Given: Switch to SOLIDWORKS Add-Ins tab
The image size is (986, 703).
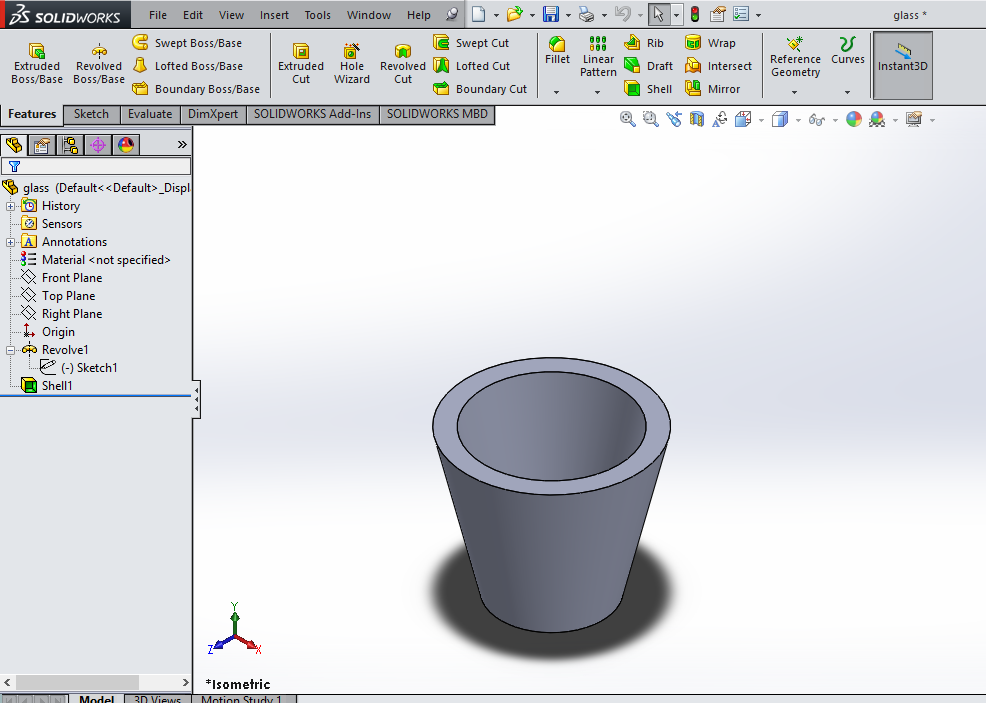Looking at the screenshot, I should tap(313, 114).
